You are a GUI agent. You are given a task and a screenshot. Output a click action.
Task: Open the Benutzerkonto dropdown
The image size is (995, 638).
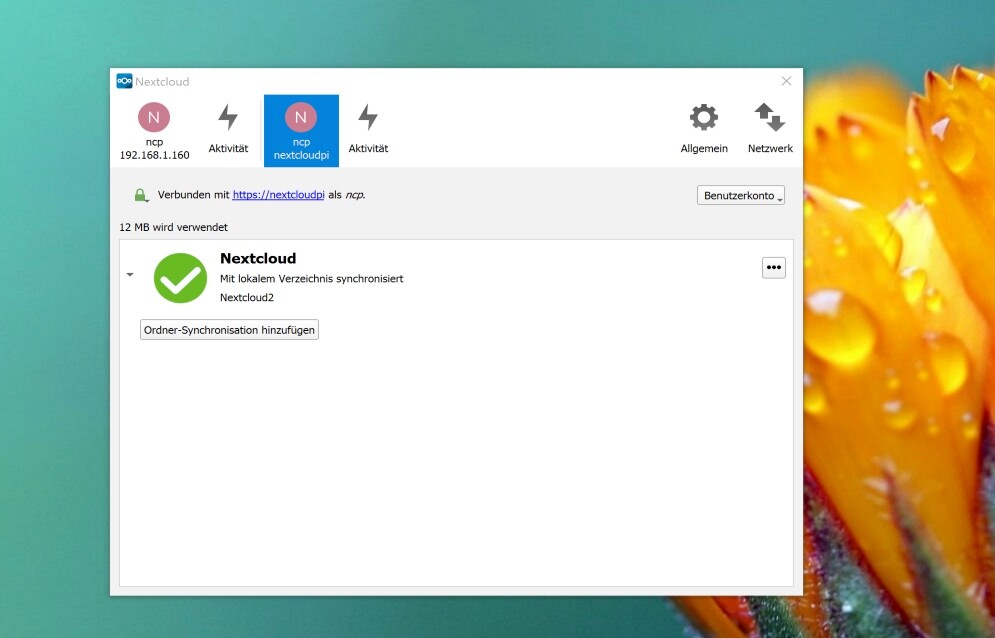pyautogui.click(x=741, y=196)
